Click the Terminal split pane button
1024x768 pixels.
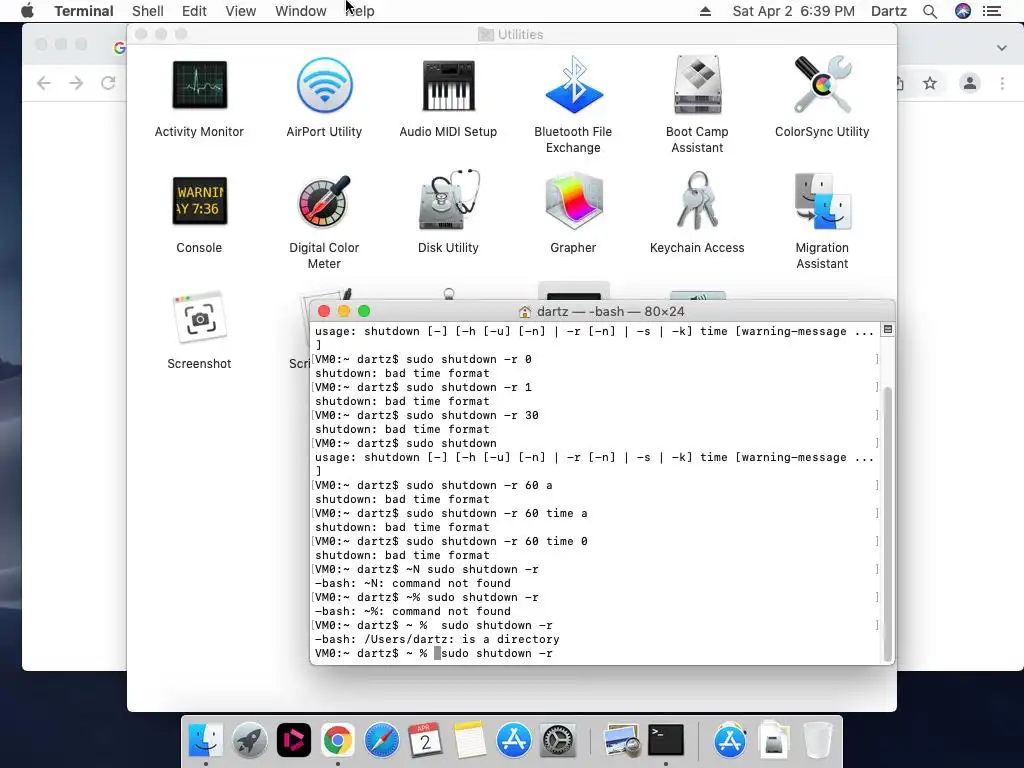(888, 330)
